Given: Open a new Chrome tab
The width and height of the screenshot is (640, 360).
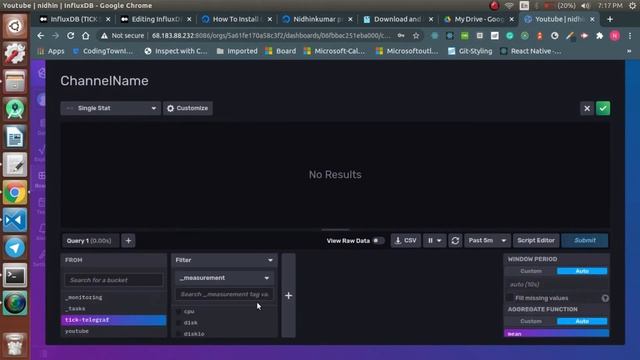Looking at the screenshot, I should (610, 19).
